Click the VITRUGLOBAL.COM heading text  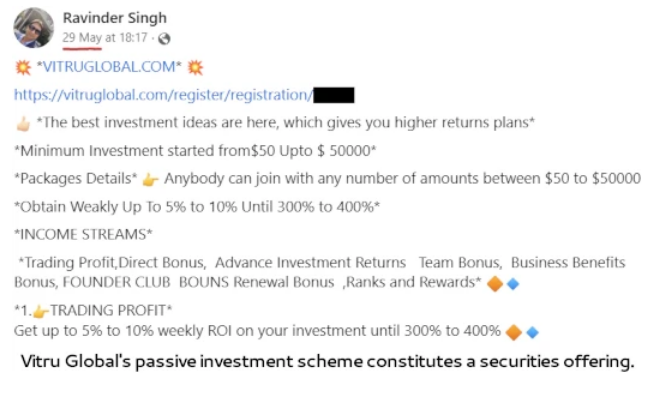(109, 68)
